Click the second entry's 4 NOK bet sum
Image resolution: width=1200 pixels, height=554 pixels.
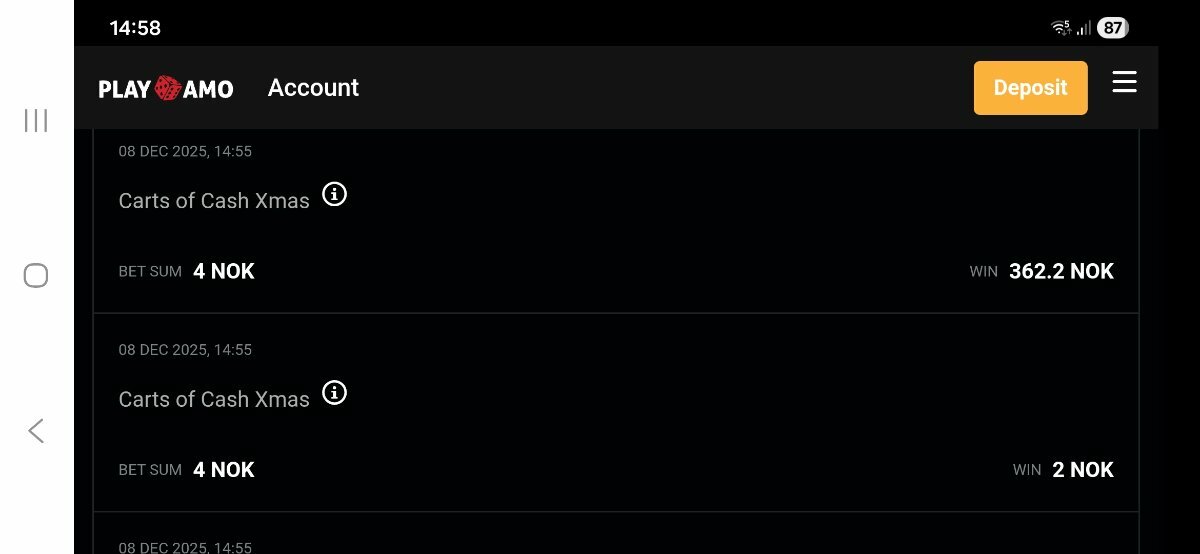pyautogui.click(x=224, y=470)
